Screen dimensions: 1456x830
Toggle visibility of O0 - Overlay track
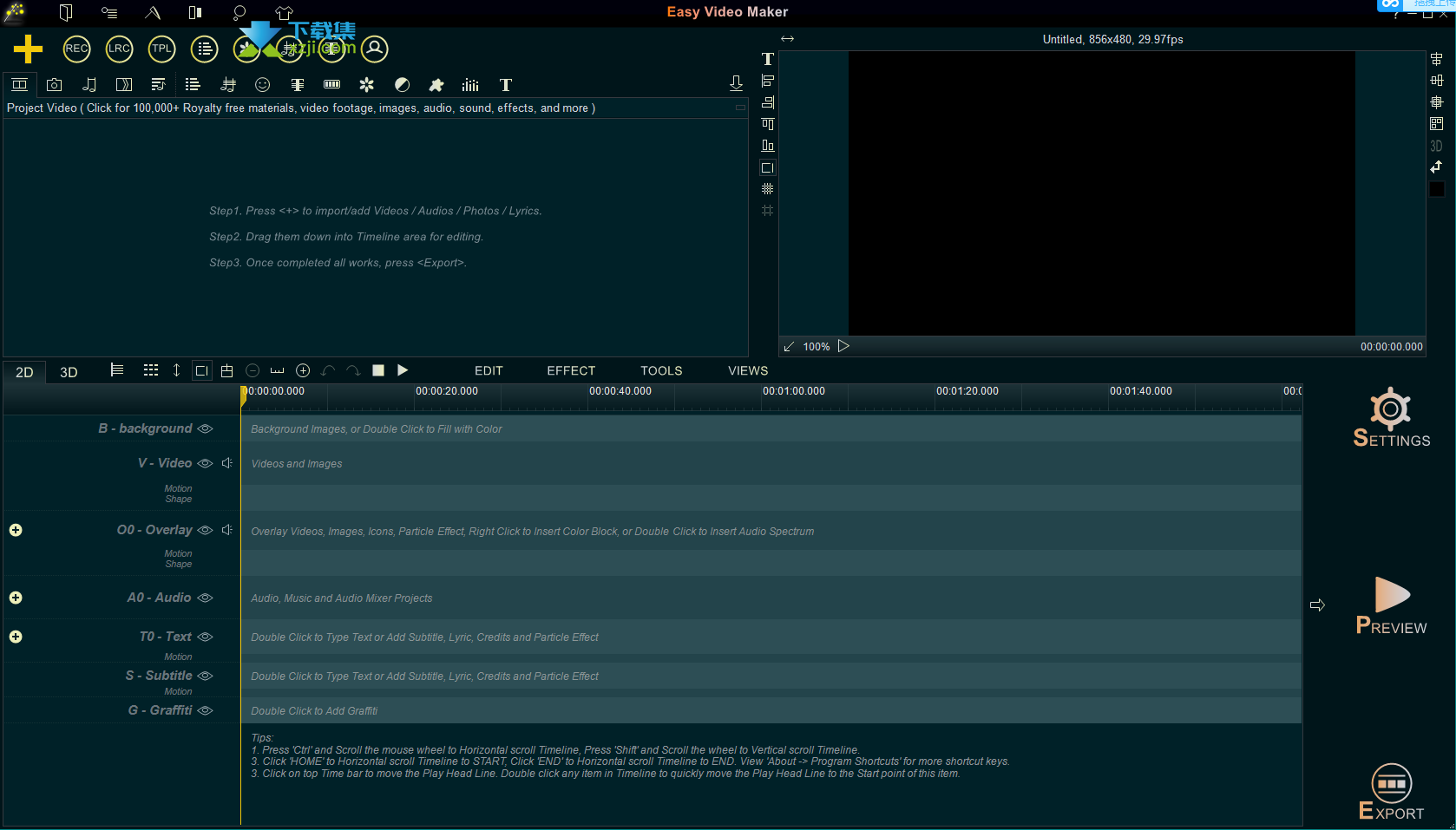tap(205, 530)
